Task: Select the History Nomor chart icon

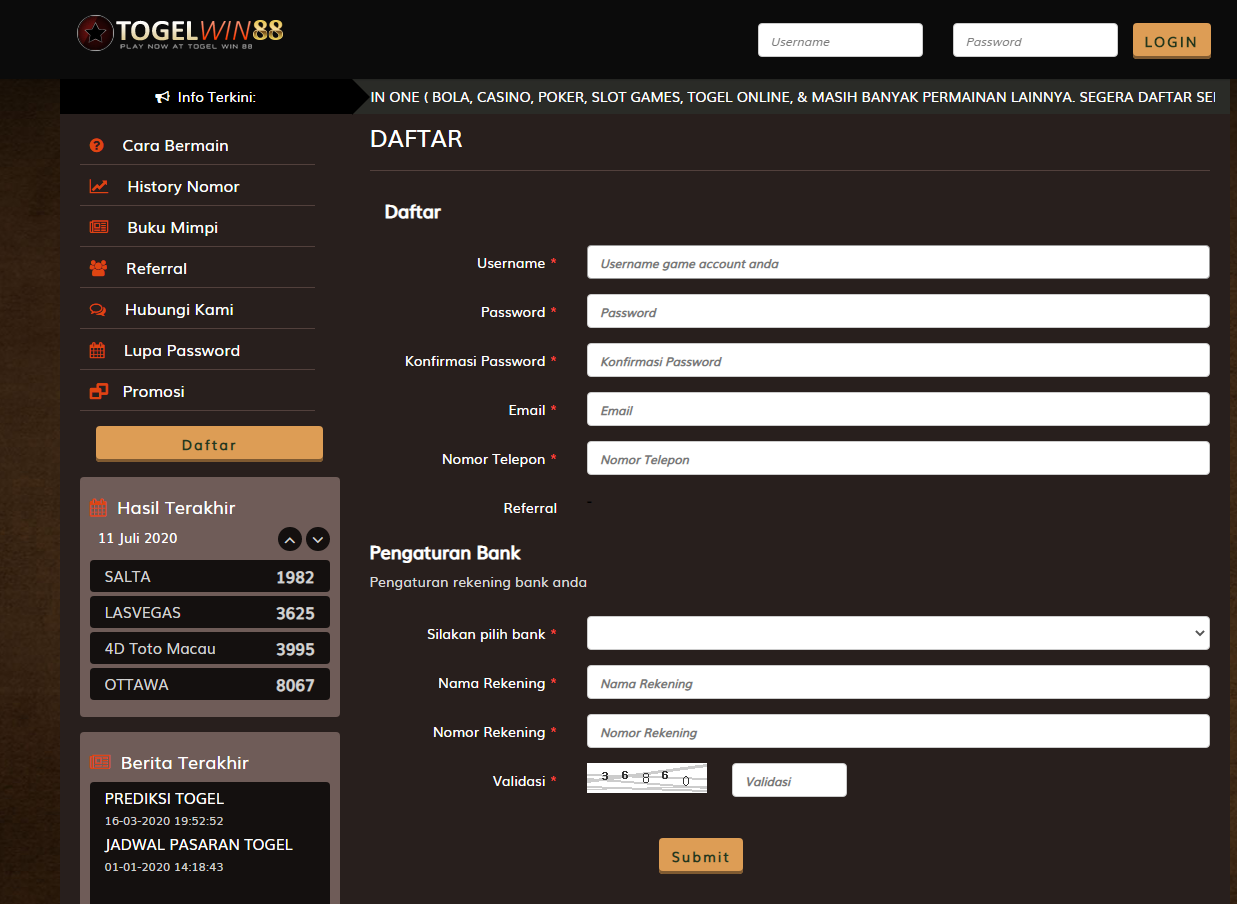Action: click(x=97, y=186)
